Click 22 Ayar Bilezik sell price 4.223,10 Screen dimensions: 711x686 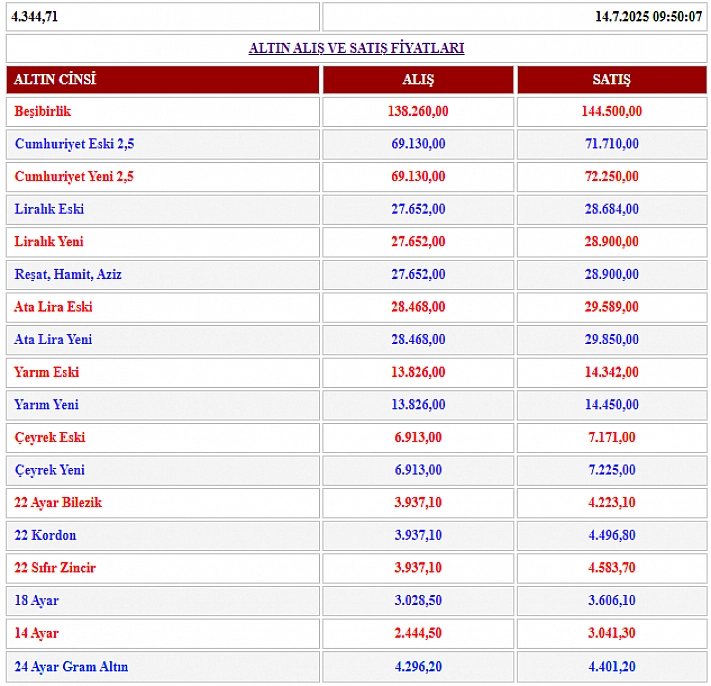point(611,503)
